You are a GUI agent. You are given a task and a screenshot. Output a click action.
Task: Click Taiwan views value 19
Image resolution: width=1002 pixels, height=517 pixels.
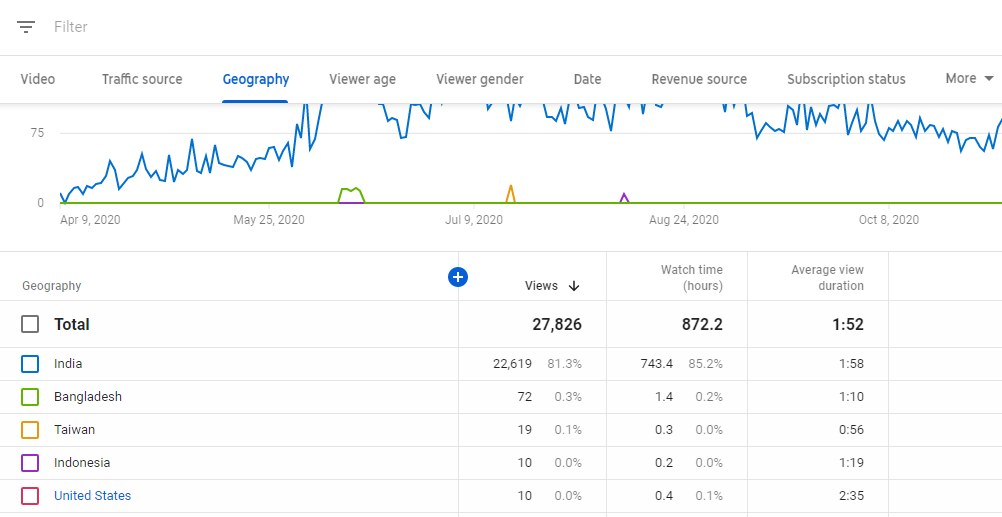(525, 429)
